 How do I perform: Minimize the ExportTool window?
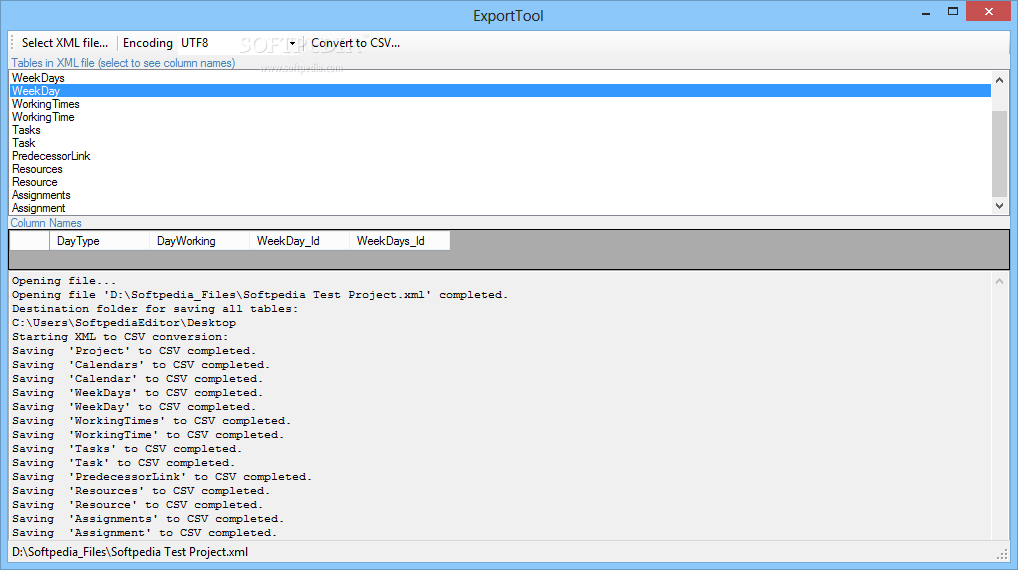coord(926,12)
